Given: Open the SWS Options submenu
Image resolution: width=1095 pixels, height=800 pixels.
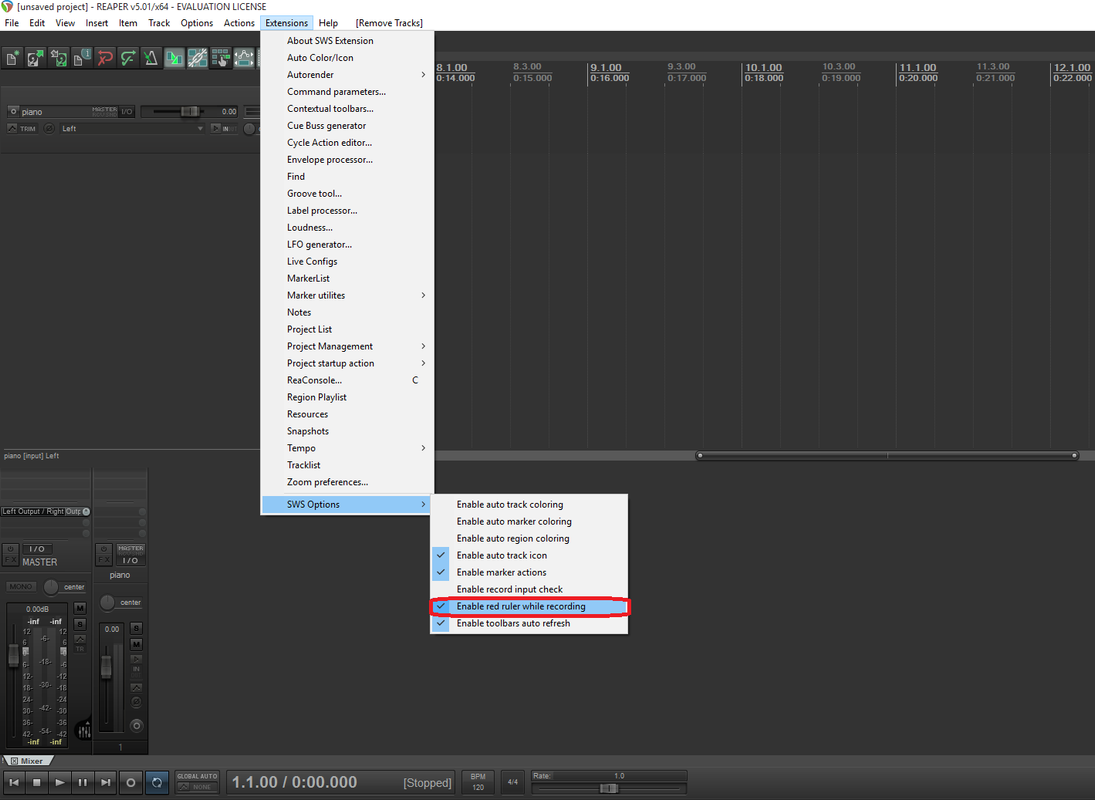Looking at the screenshot, I should coord(347,505).
